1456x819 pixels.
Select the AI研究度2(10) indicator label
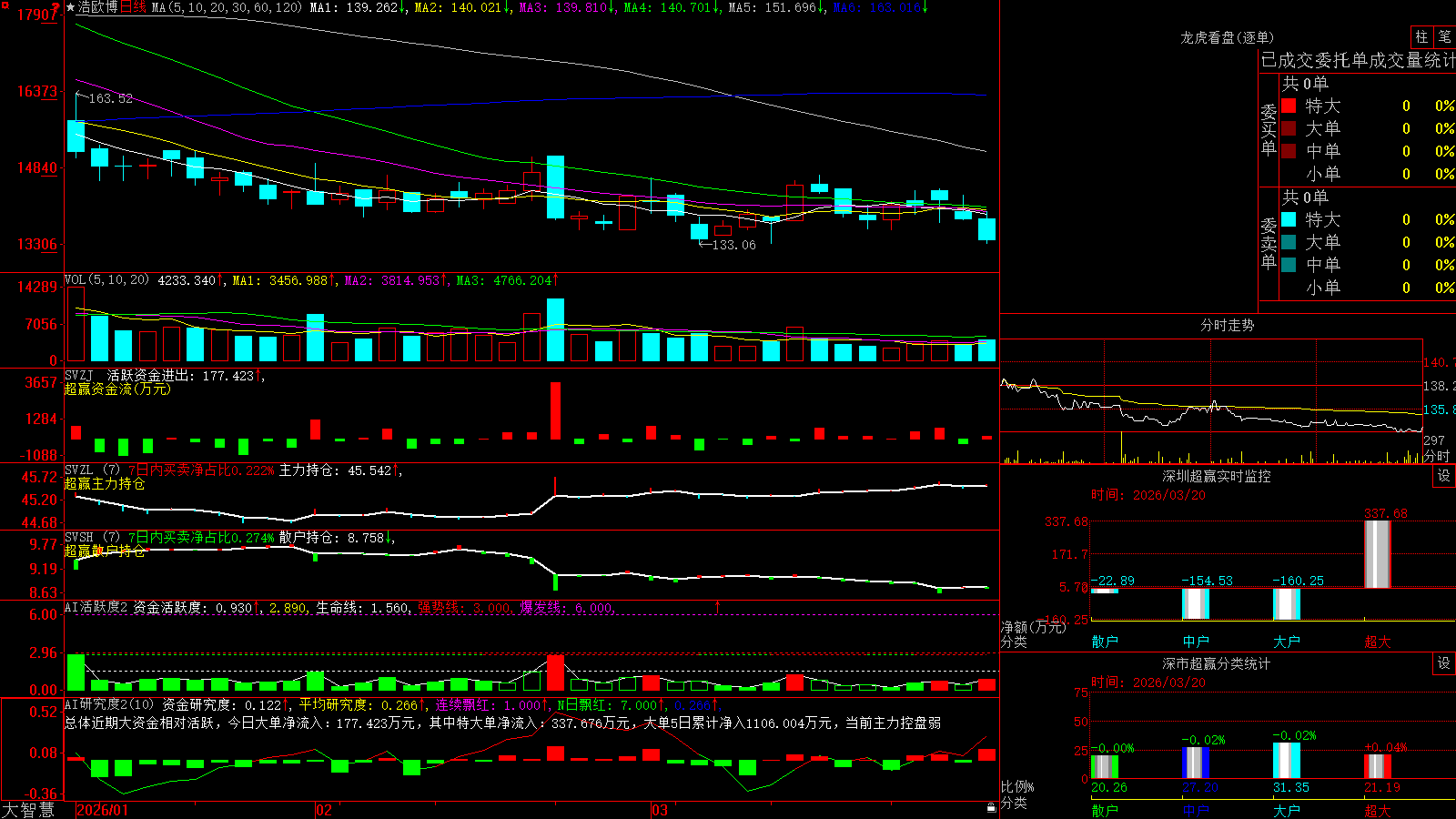click(109, 704)
